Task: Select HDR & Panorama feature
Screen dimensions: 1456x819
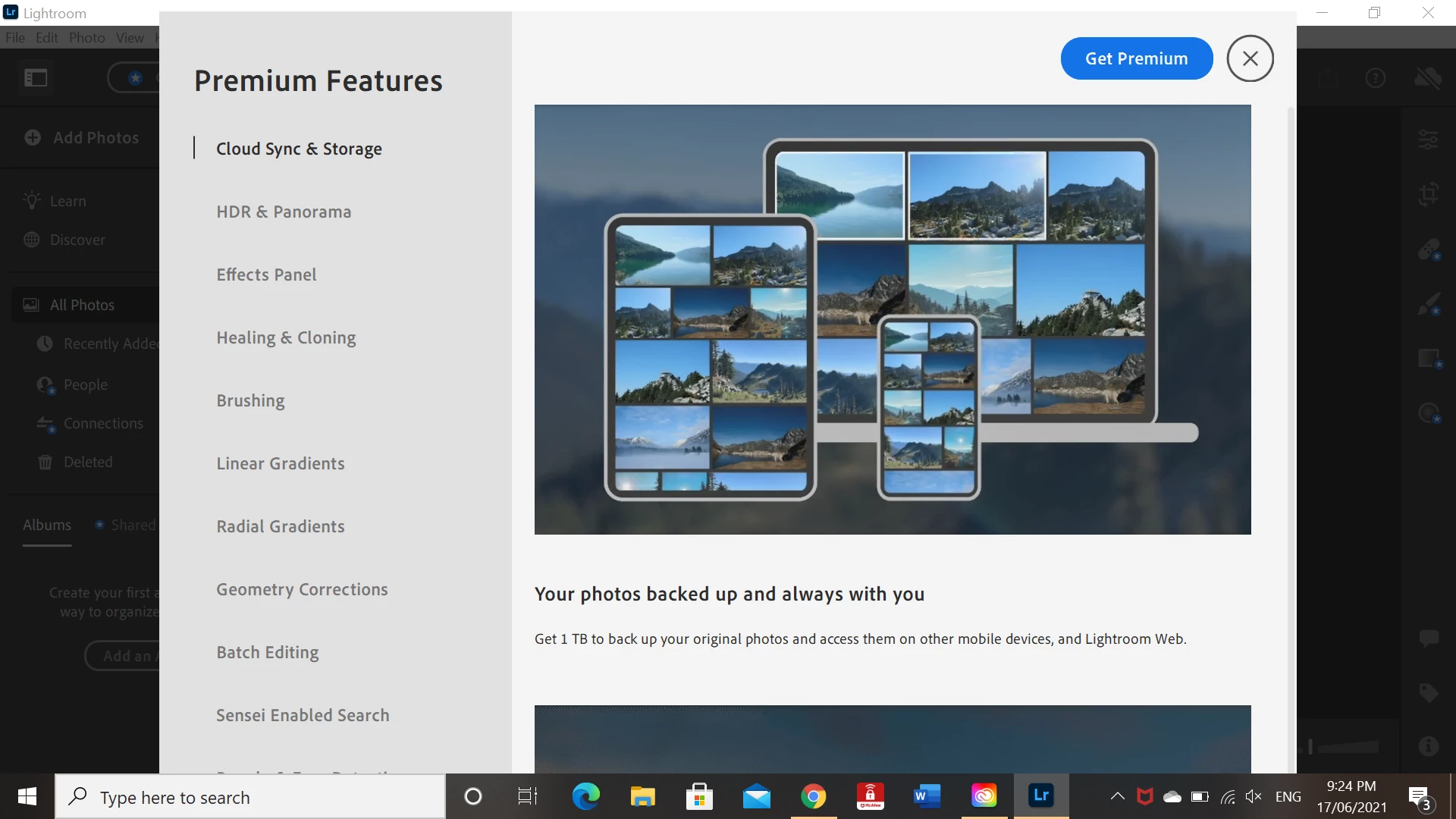Action: pos(284,212)
